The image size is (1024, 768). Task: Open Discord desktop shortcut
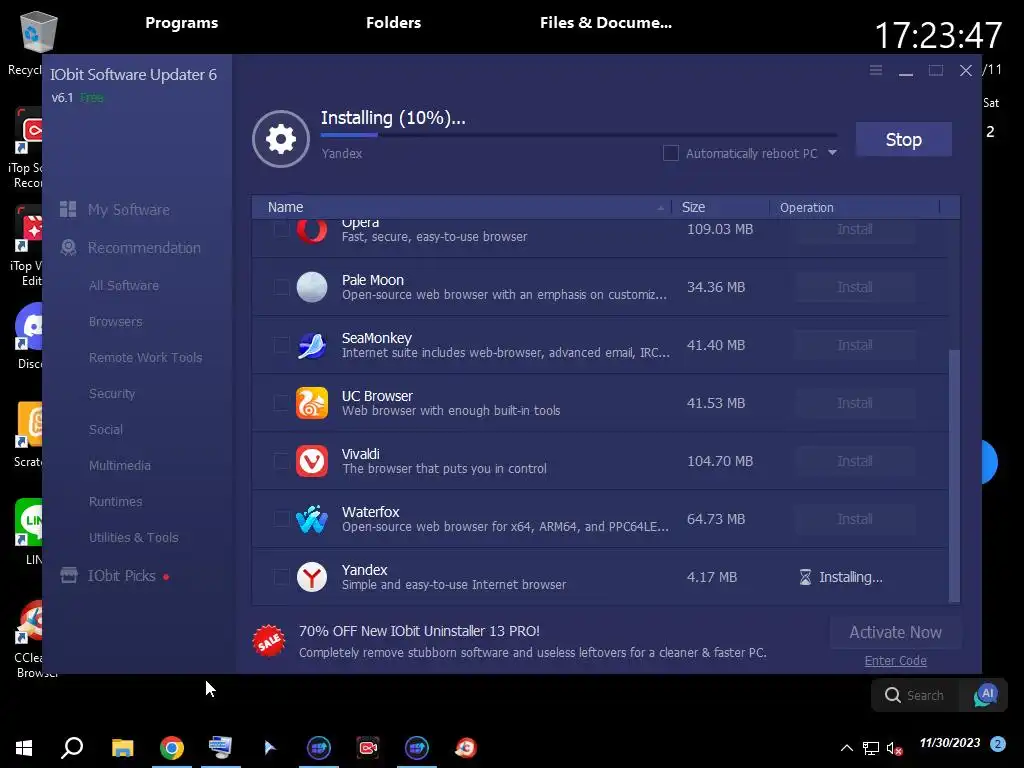click(31, 328)
